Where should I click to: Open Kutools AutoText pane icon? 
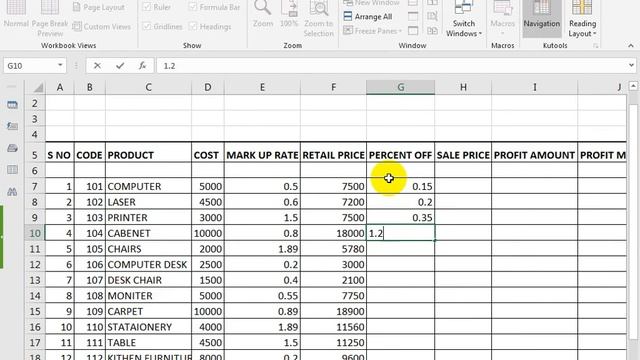[x=12, y=126]
